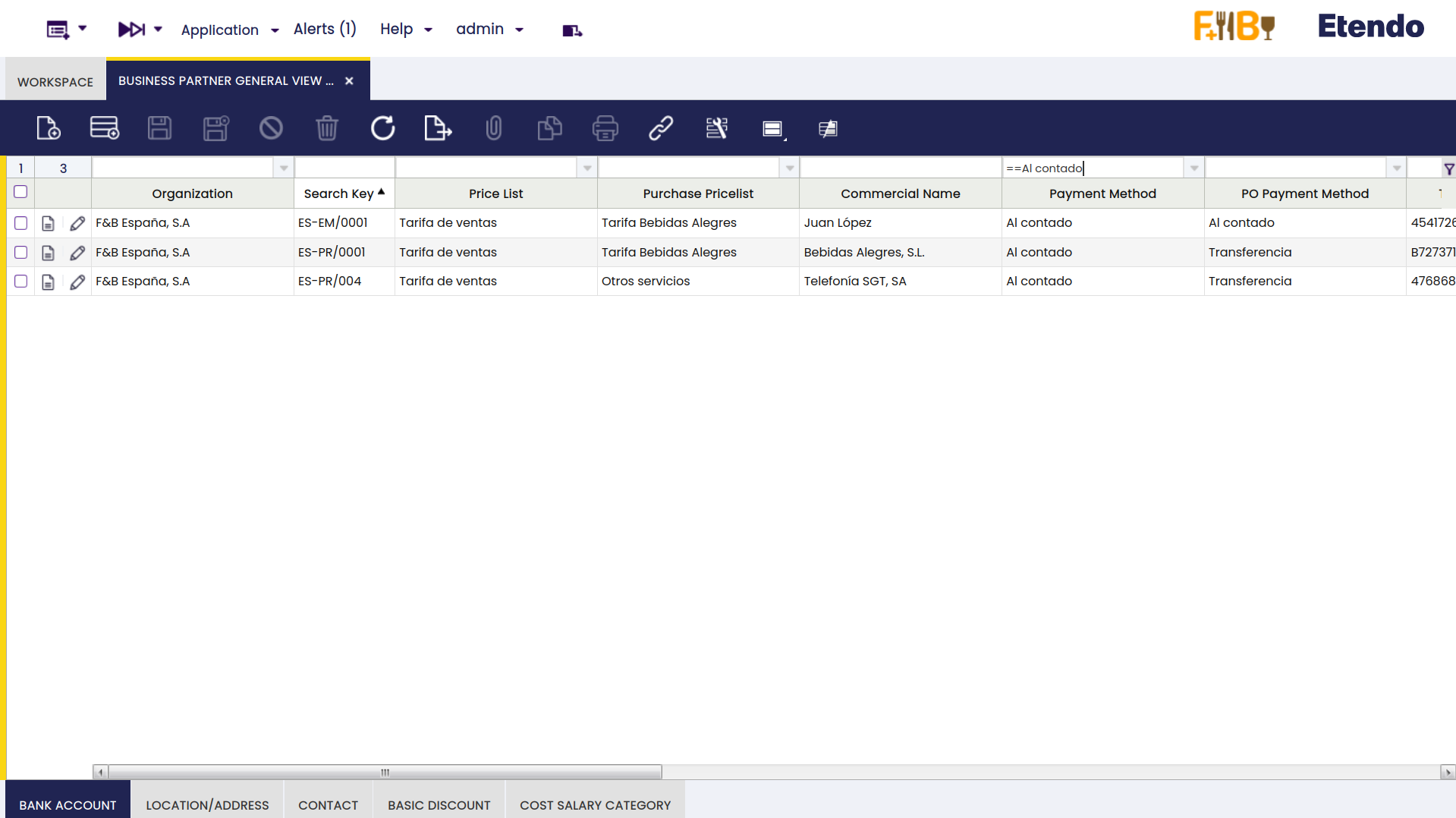Click the Attachments paperclip icon

pyautogui.click(x=493, y=128)
